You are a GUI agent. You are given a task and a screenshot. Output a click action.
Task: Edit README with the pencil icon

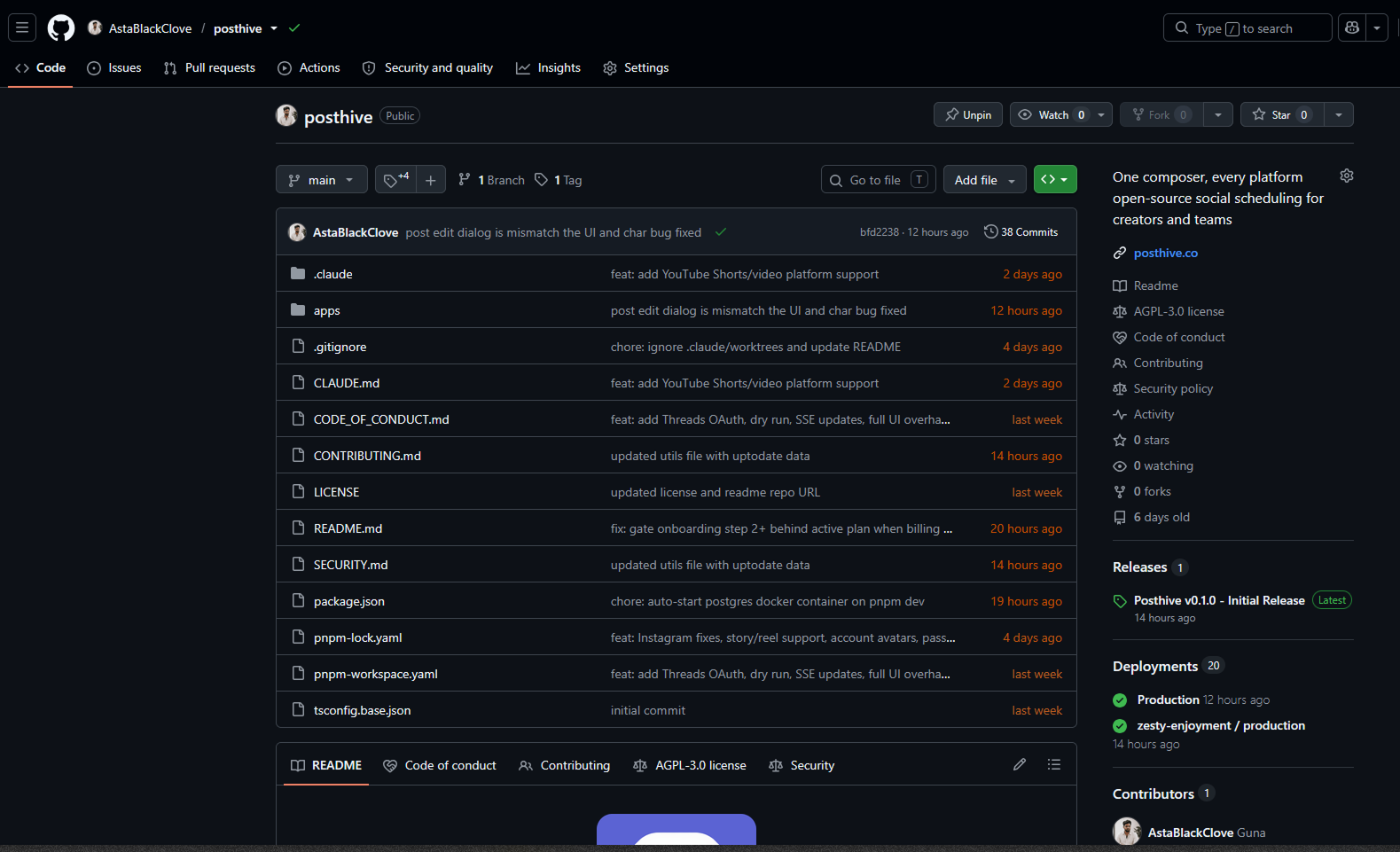1020,764
